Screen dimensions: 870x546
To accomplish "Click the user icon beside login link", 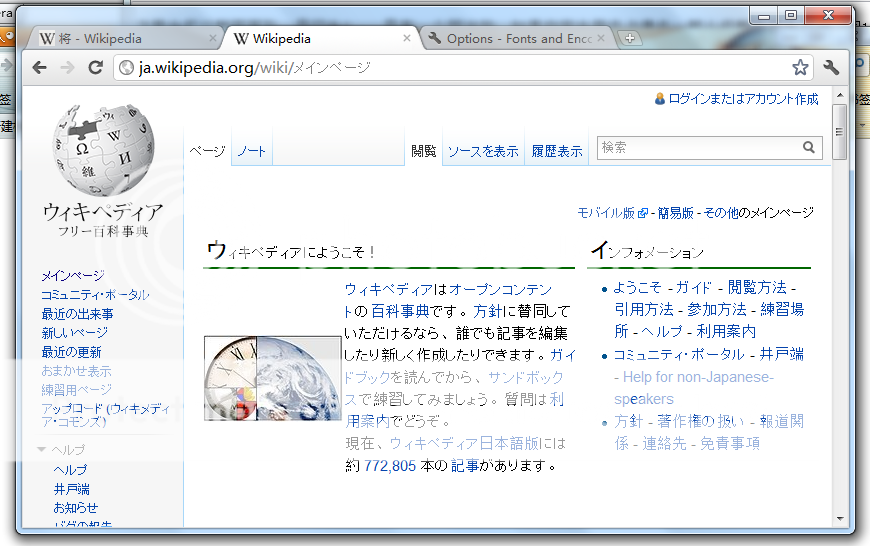I will (x=660, y=99).
